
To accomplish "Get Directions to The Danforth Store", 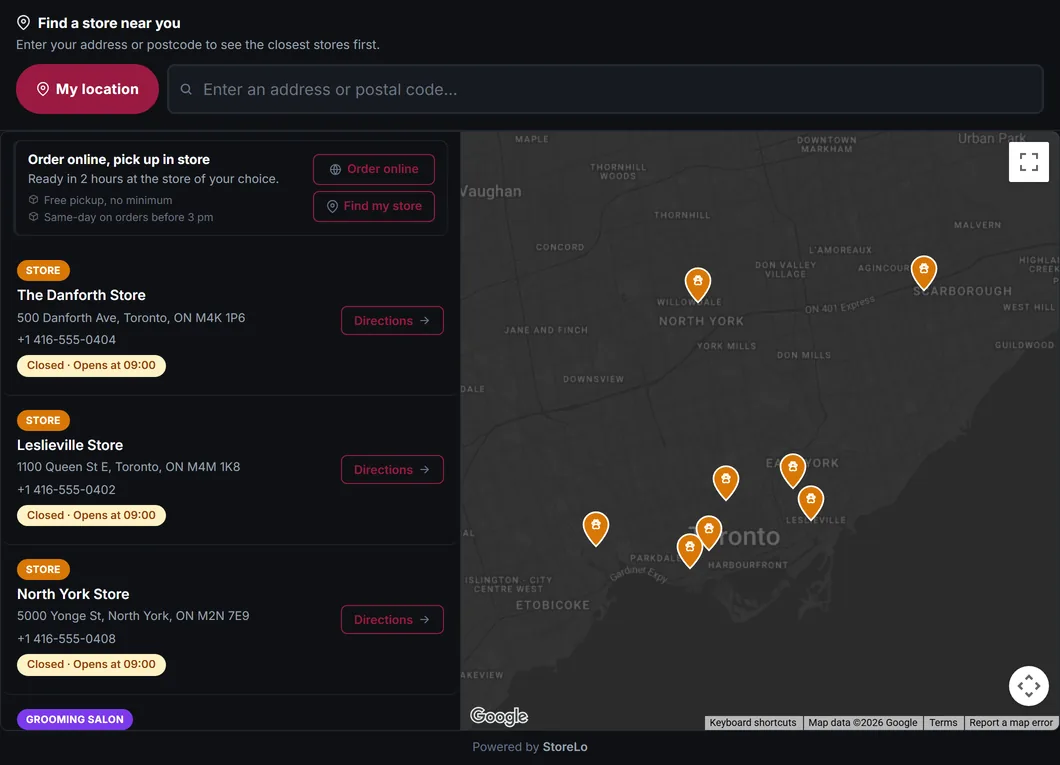I will [392, 320].
